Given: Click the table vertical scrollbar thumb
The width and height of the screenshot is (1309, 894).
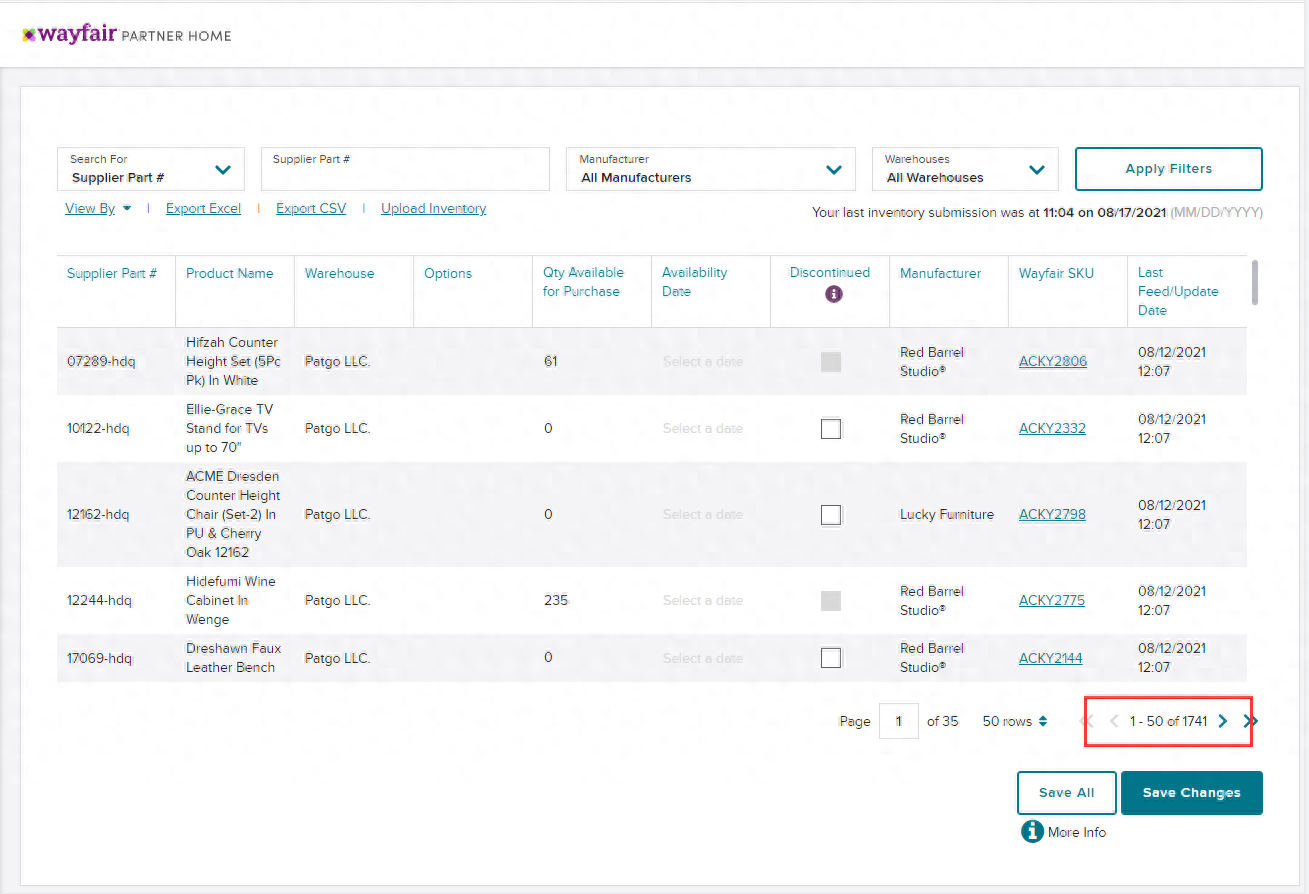Looking at the screenshot, I should click(1254, 282).
